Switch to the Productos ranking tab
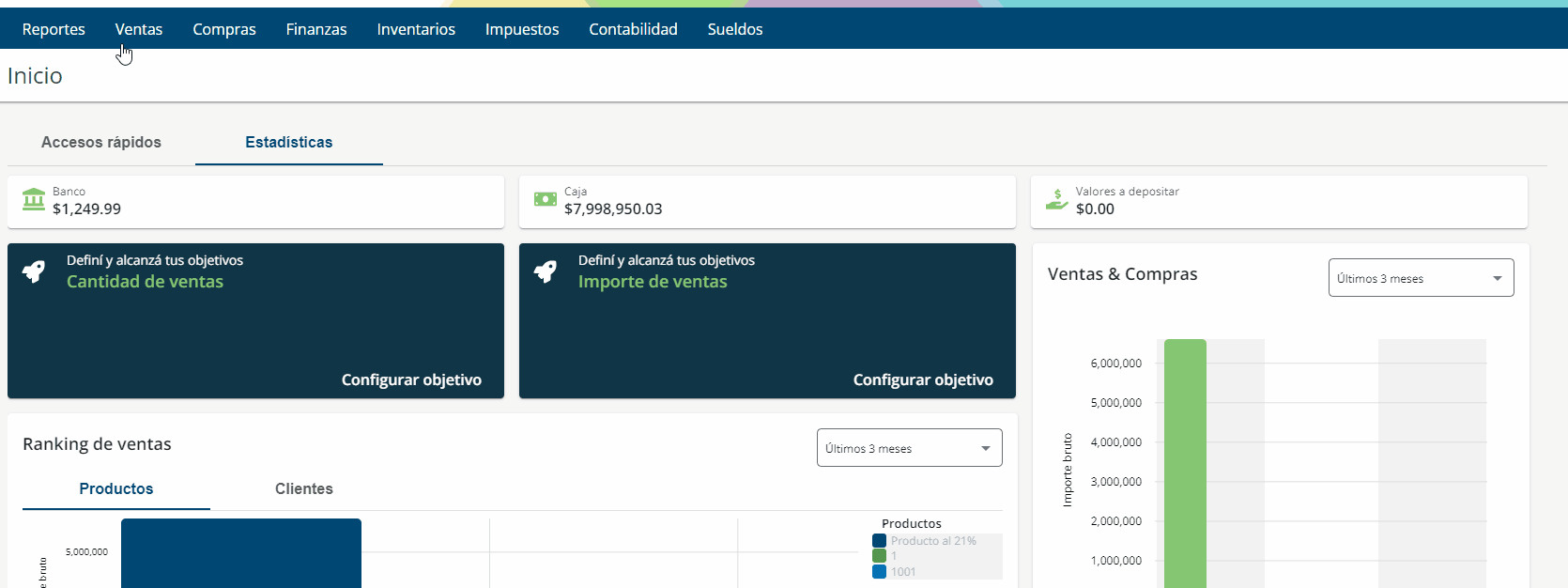Viewport: 1568px width, 588px height. click(x=116, y=488)
